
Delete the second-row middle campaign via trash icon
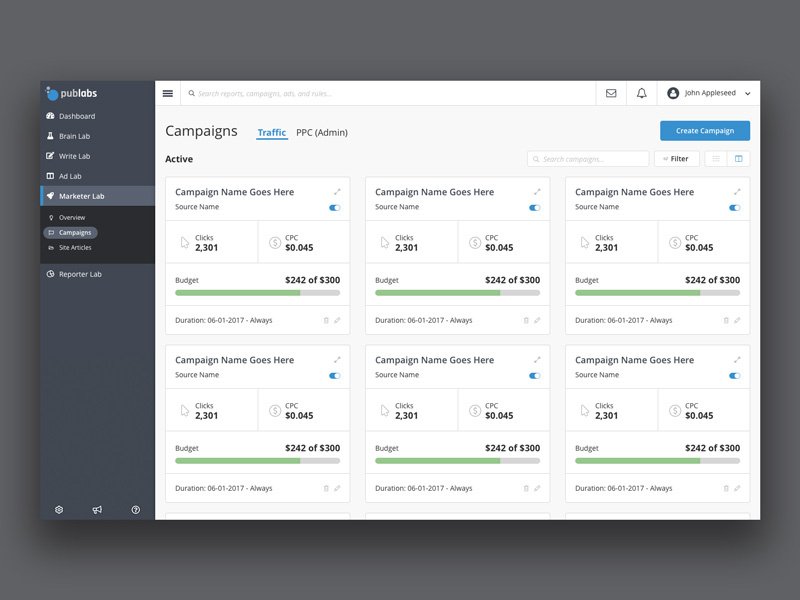526,488
